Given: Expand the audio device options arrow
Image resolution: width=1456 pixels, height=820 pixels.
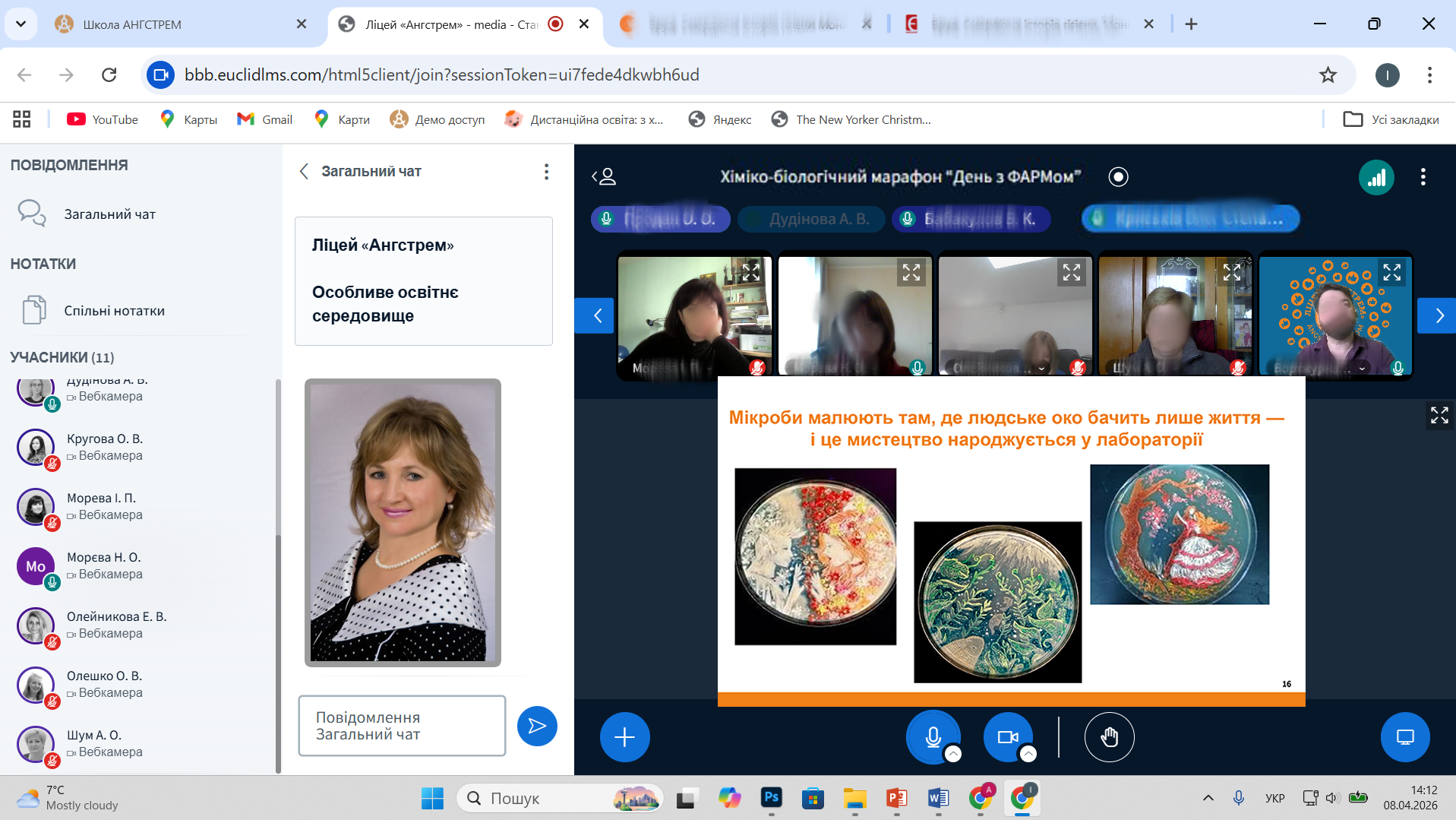Looking at the screenshot, I should pyautogui.click(x=953, y=754).
